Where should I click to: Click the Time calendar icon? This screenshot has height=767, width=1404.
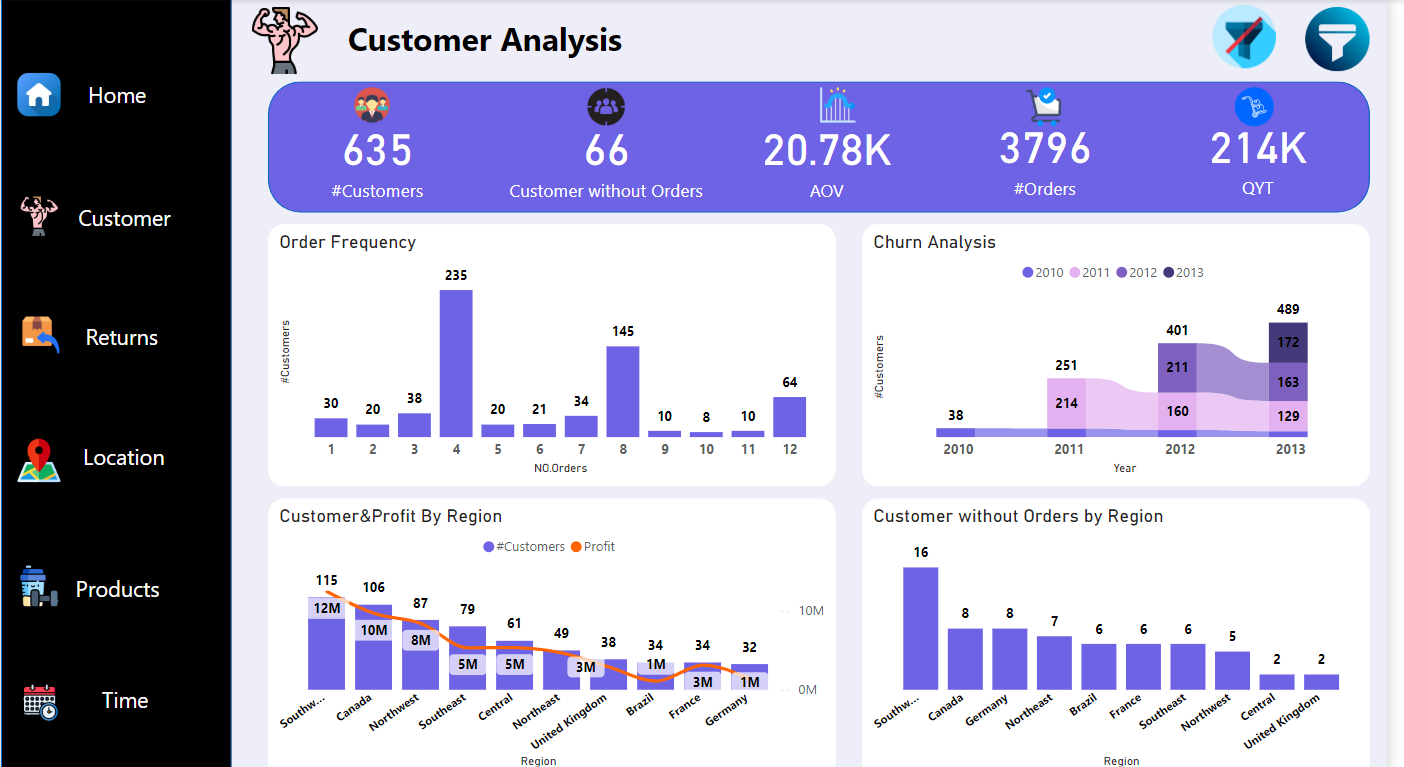(x=40, y=701)
